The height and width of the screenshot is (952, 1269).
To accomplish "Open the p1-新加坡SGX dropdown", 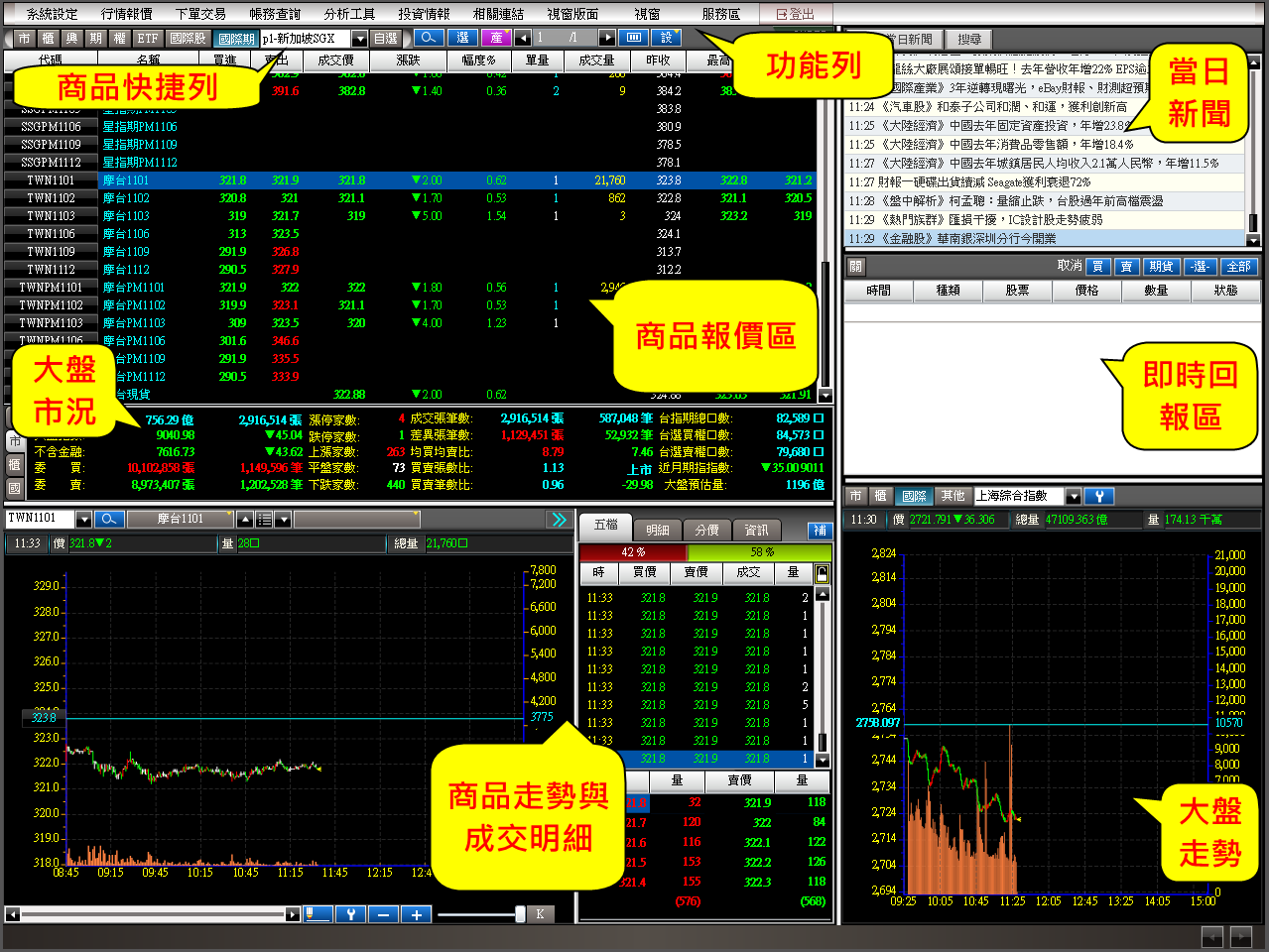I will (359, 39).
